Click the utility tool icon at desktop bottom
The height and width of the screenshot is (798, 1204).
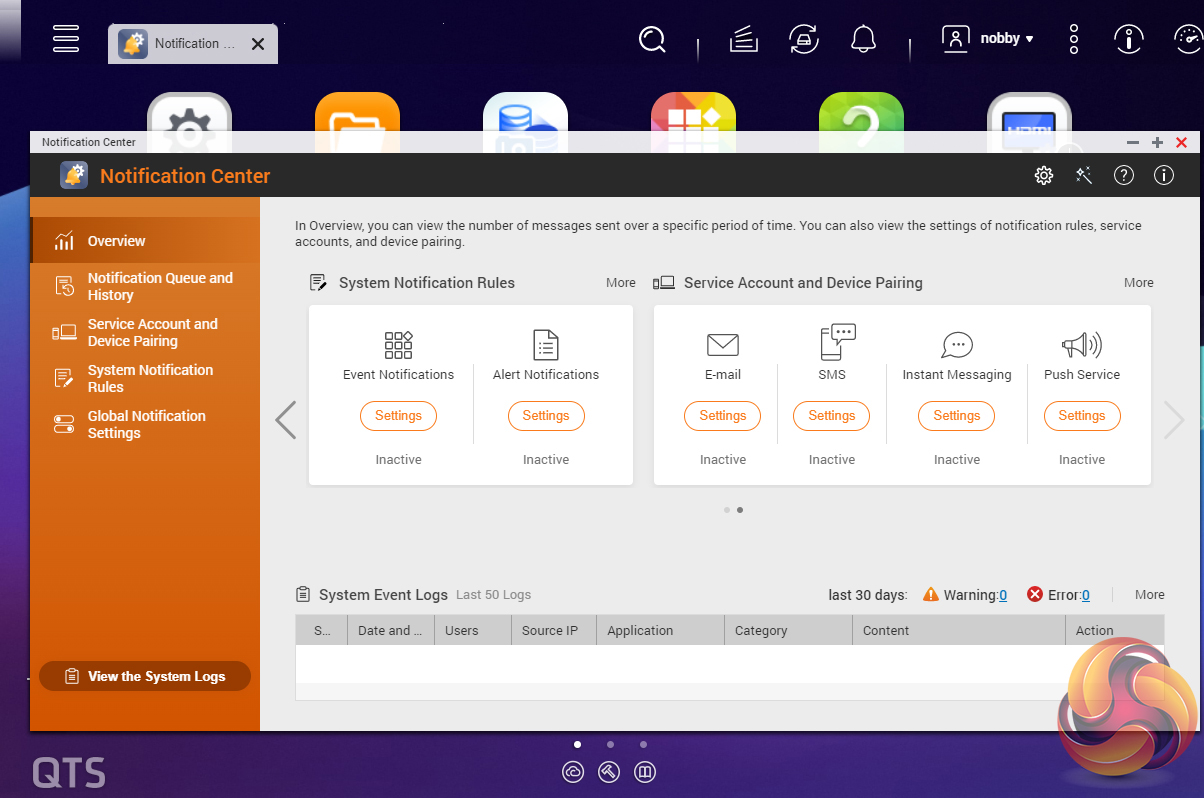(x=609, y=772)
